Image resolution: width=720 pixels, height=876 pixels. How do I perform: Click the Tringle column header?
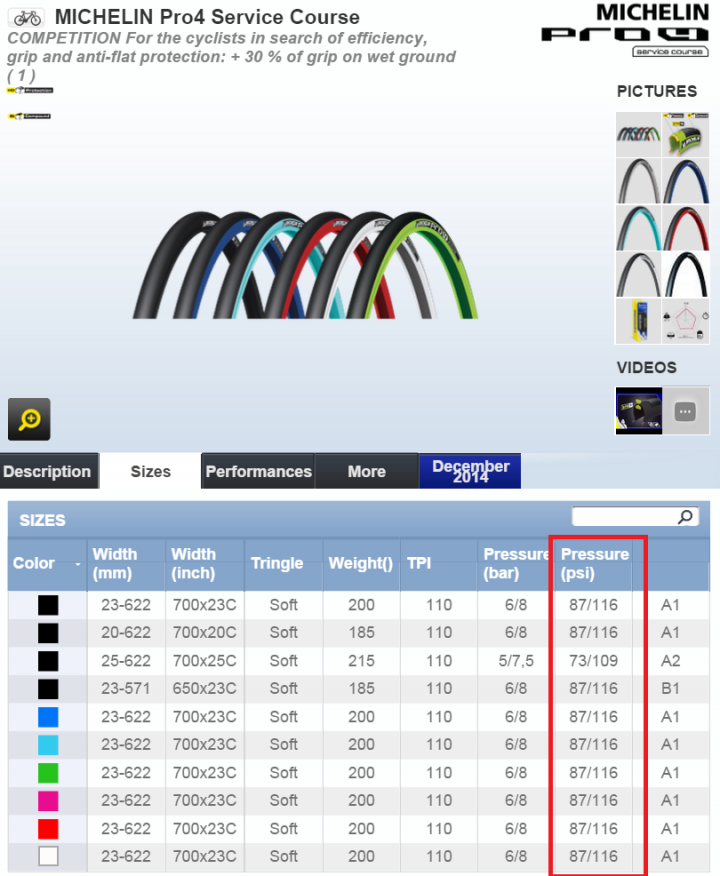tap(283, 564)
